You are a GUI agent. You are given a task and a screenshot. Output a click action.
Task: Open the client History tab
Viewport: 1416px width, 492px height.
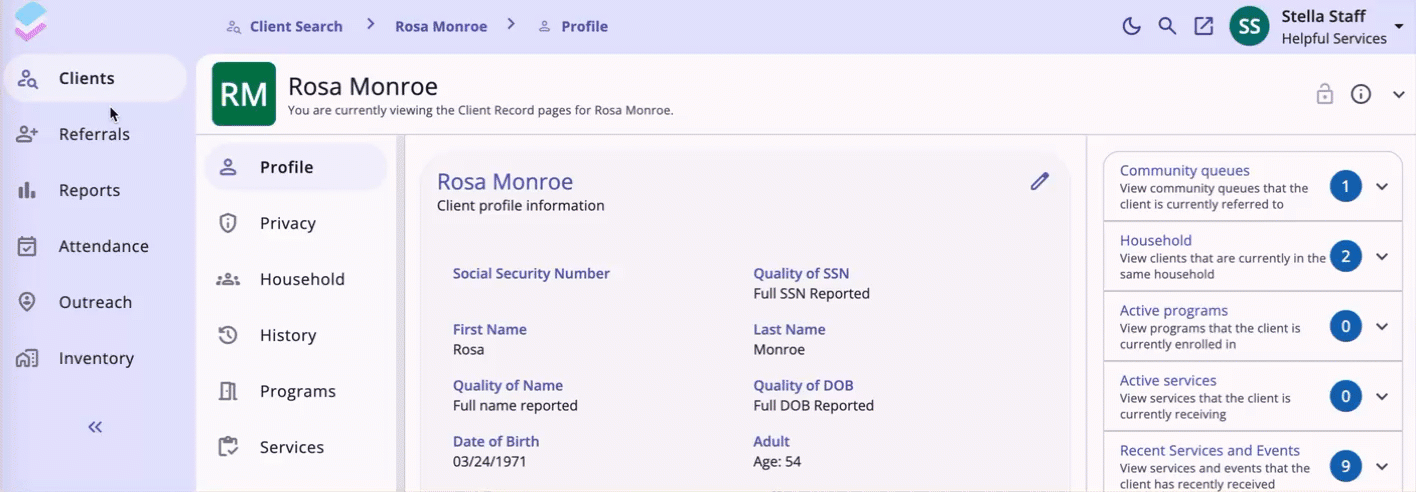tap(287, 335)
